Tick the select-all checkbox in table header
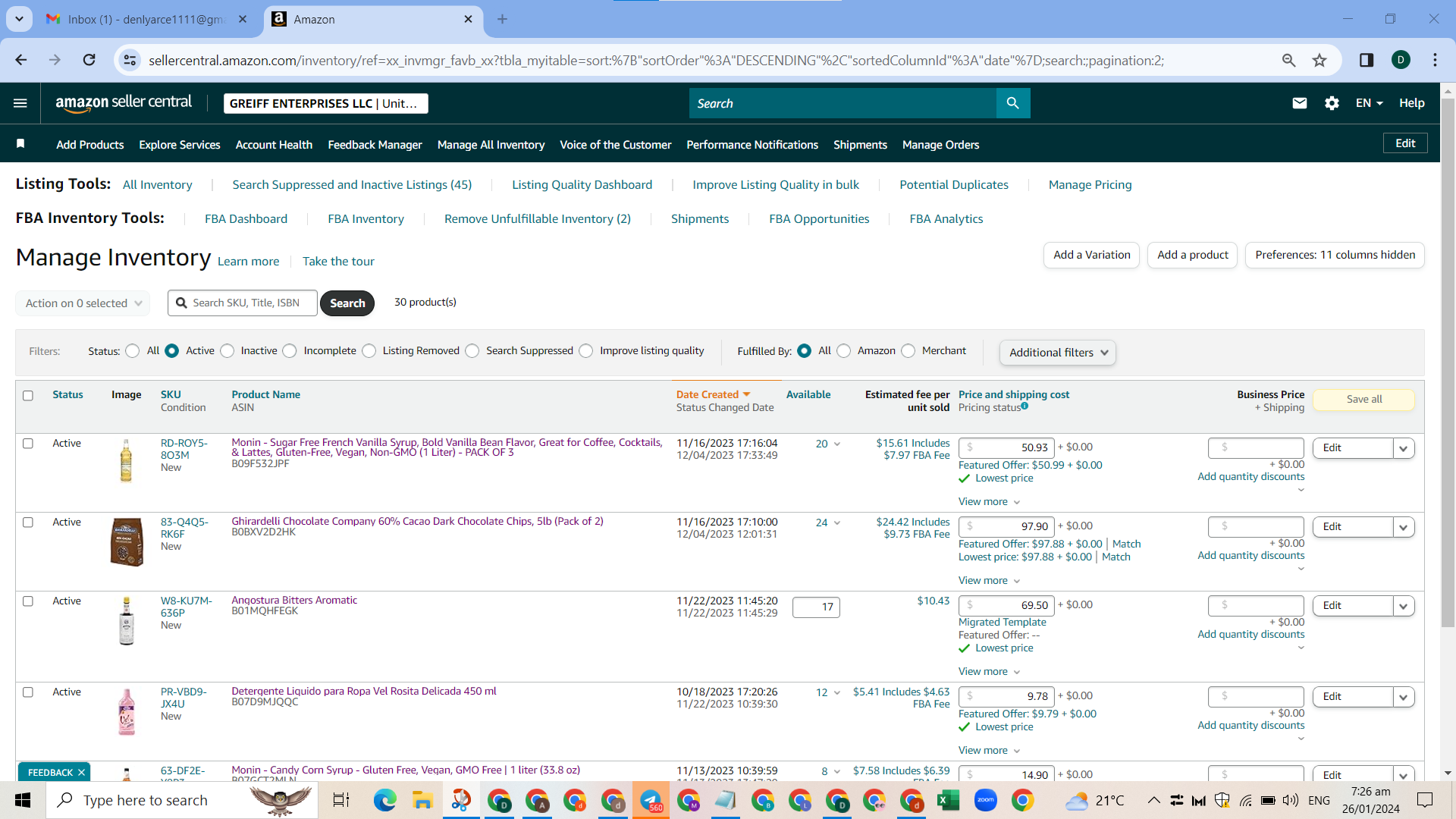The width and height of the screenshot is (1456, 819). pyautogui.click(x=28, y=395)
